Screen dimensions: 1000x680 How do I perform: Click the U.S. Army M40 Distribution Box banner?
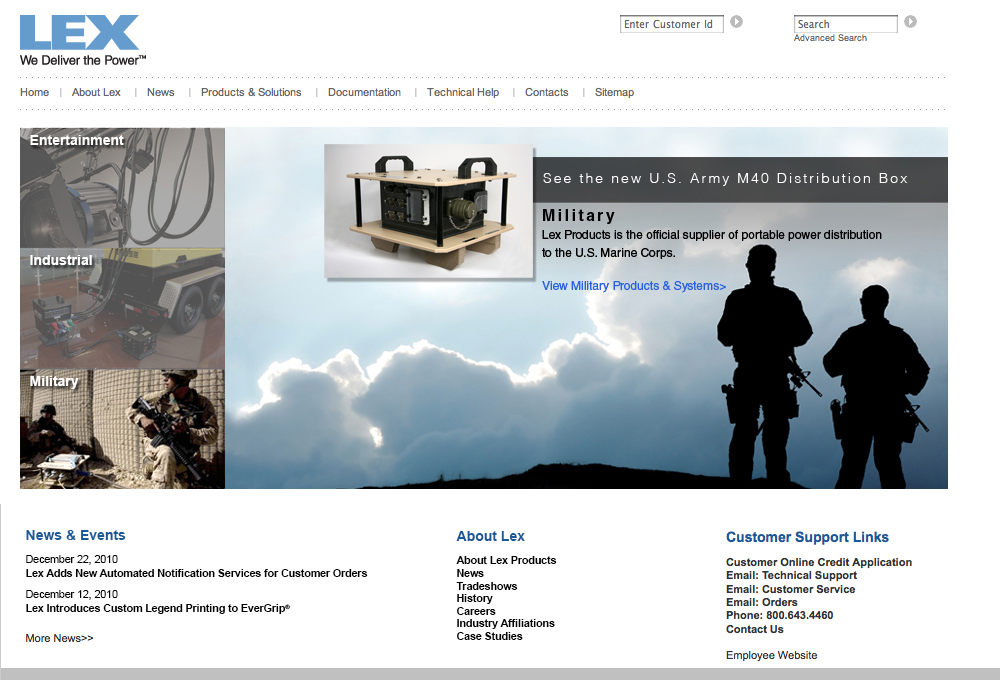(x=740, y=179)
